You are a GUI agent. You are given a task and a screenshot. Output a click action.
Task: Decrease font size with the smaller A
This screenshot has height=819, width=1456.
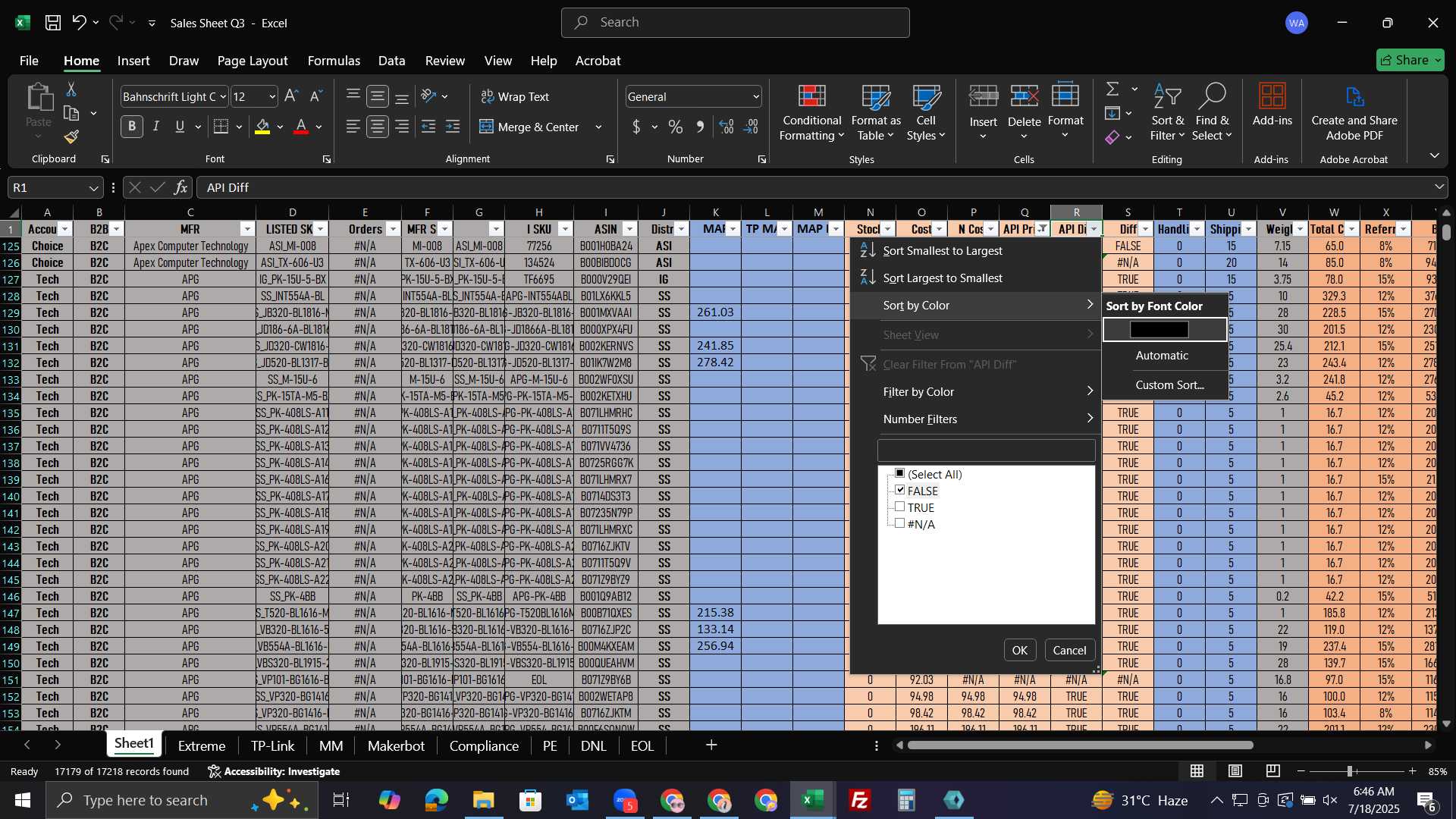click(x=316, y=96)
